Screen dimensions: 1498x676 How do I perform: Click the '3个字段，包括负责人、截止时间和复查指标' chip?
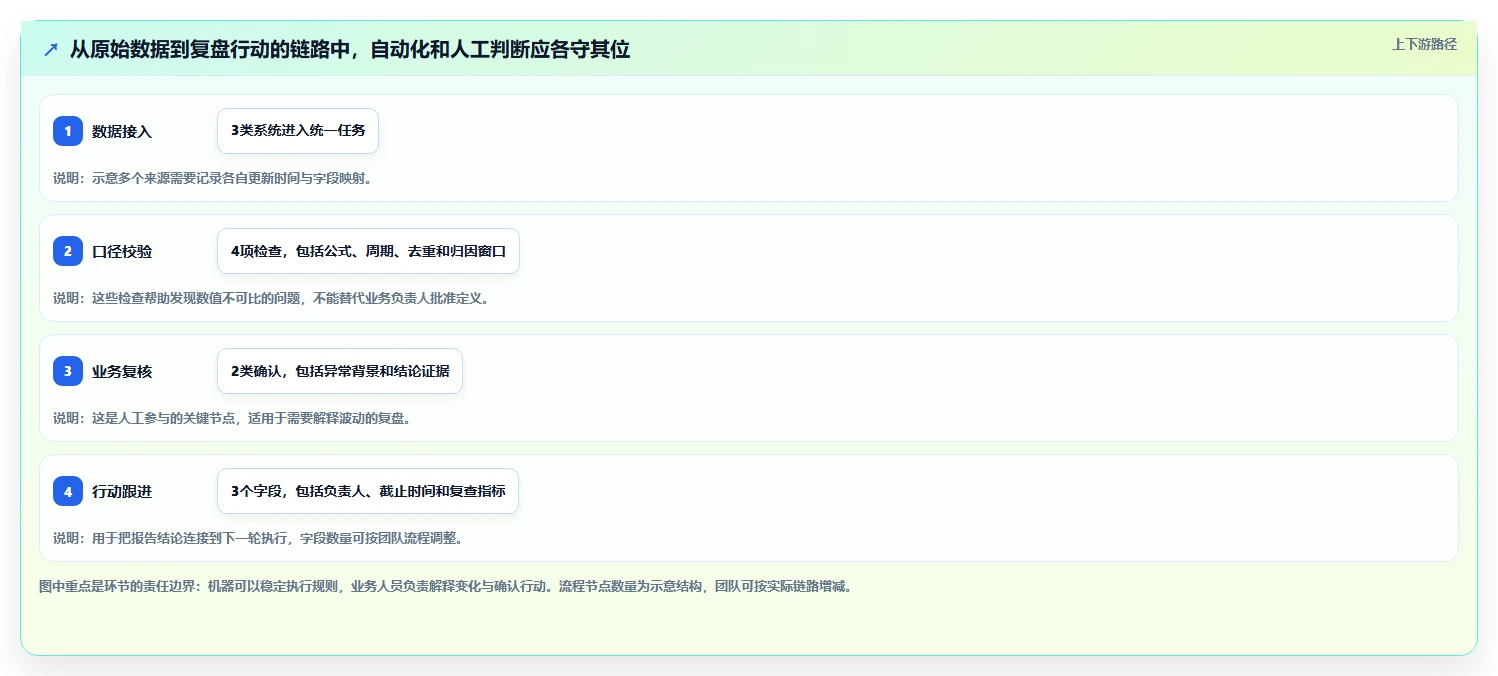pyautogui.click(x=368, y=491)
